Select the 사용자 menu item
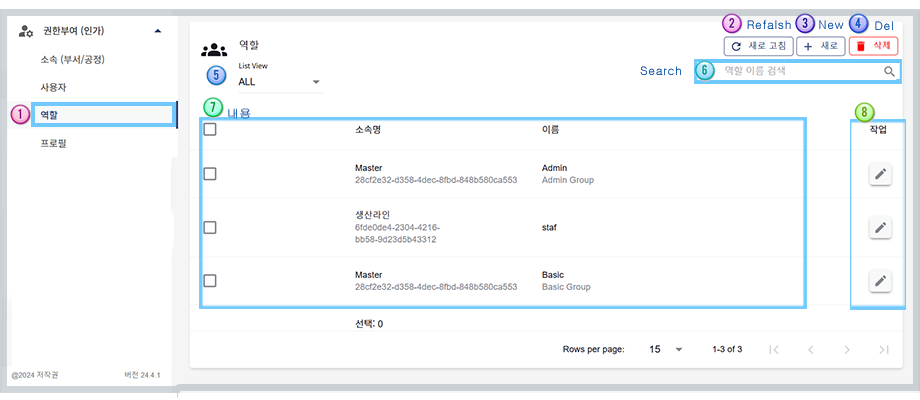This screenshot has height=400, width=920. click(x=53, y=88)
